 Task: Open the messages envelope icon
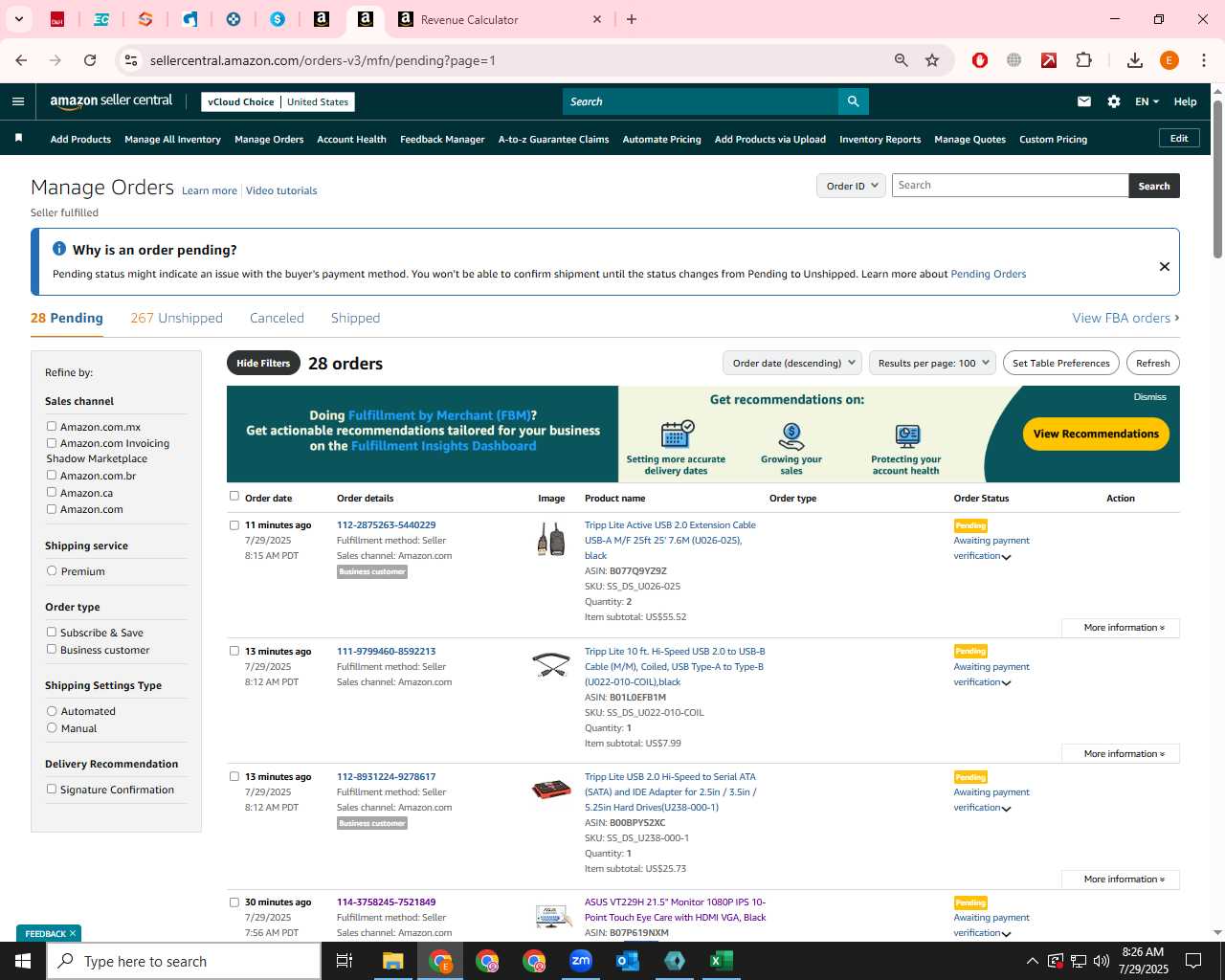tap(1084, 101)
